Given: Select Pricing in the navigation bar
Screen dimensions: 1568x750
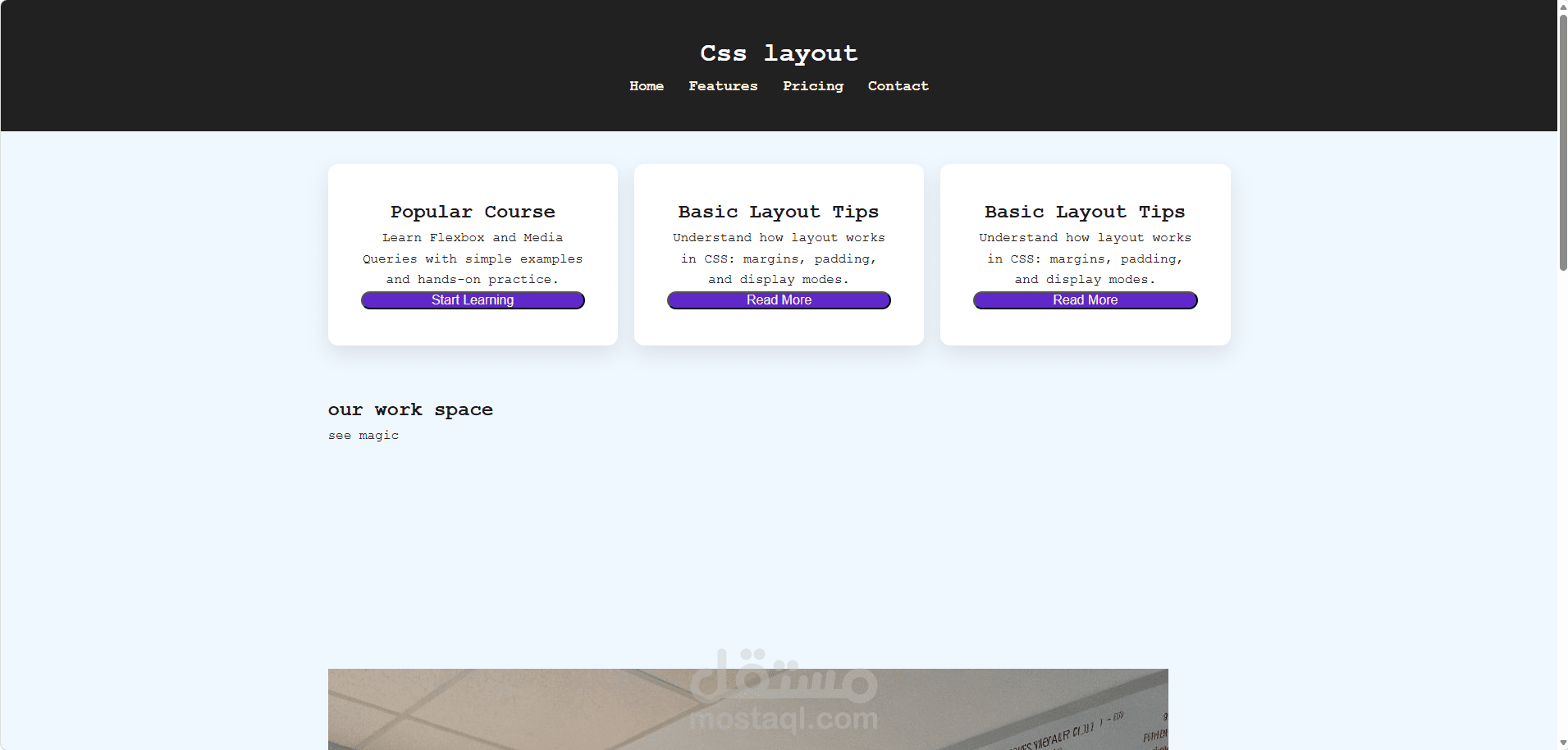Looking at the screenshot, I should coord(812,86).
